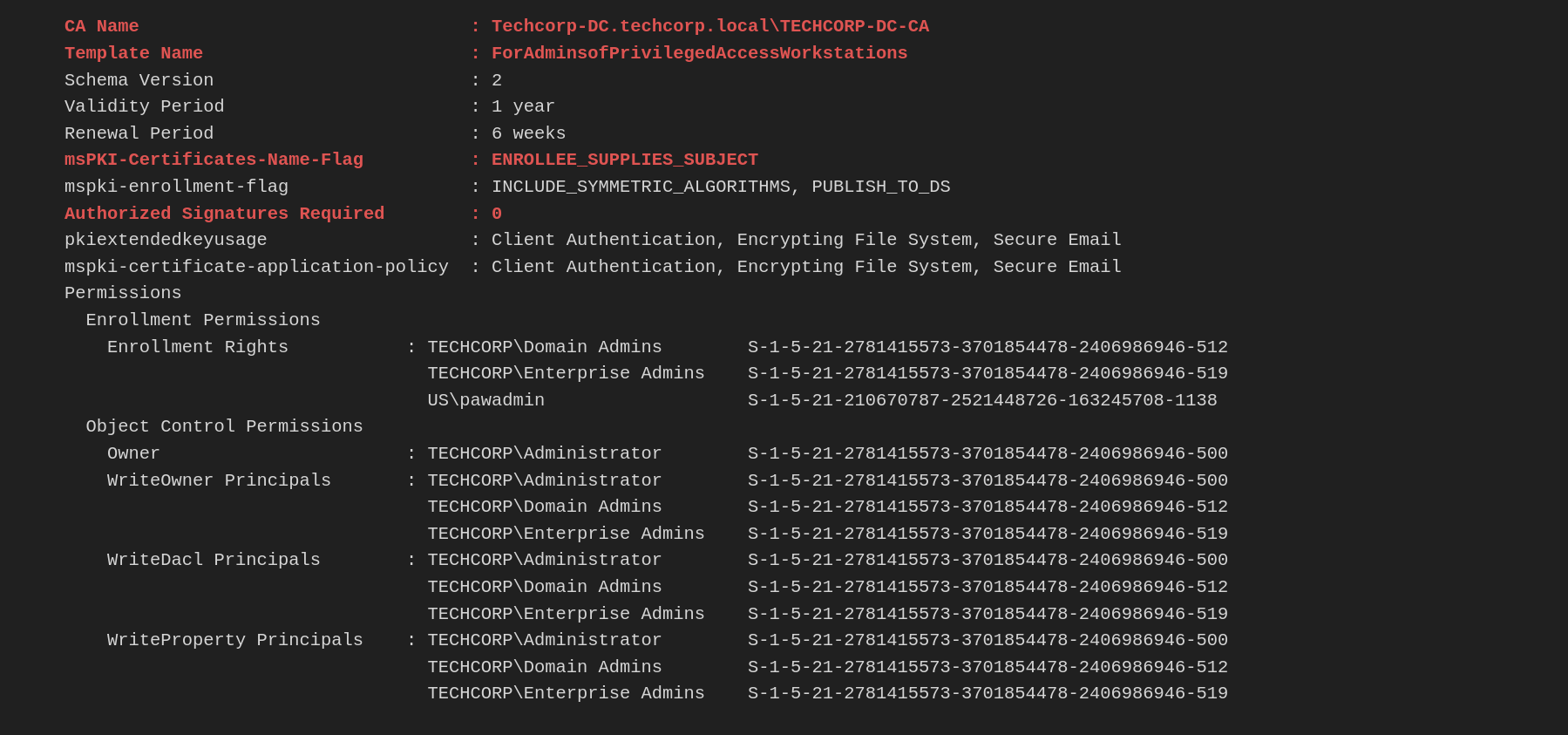Click the US\pawadmin enrollment rights entry
This screenshot has width=1568, height=735.
coord(485,400)
